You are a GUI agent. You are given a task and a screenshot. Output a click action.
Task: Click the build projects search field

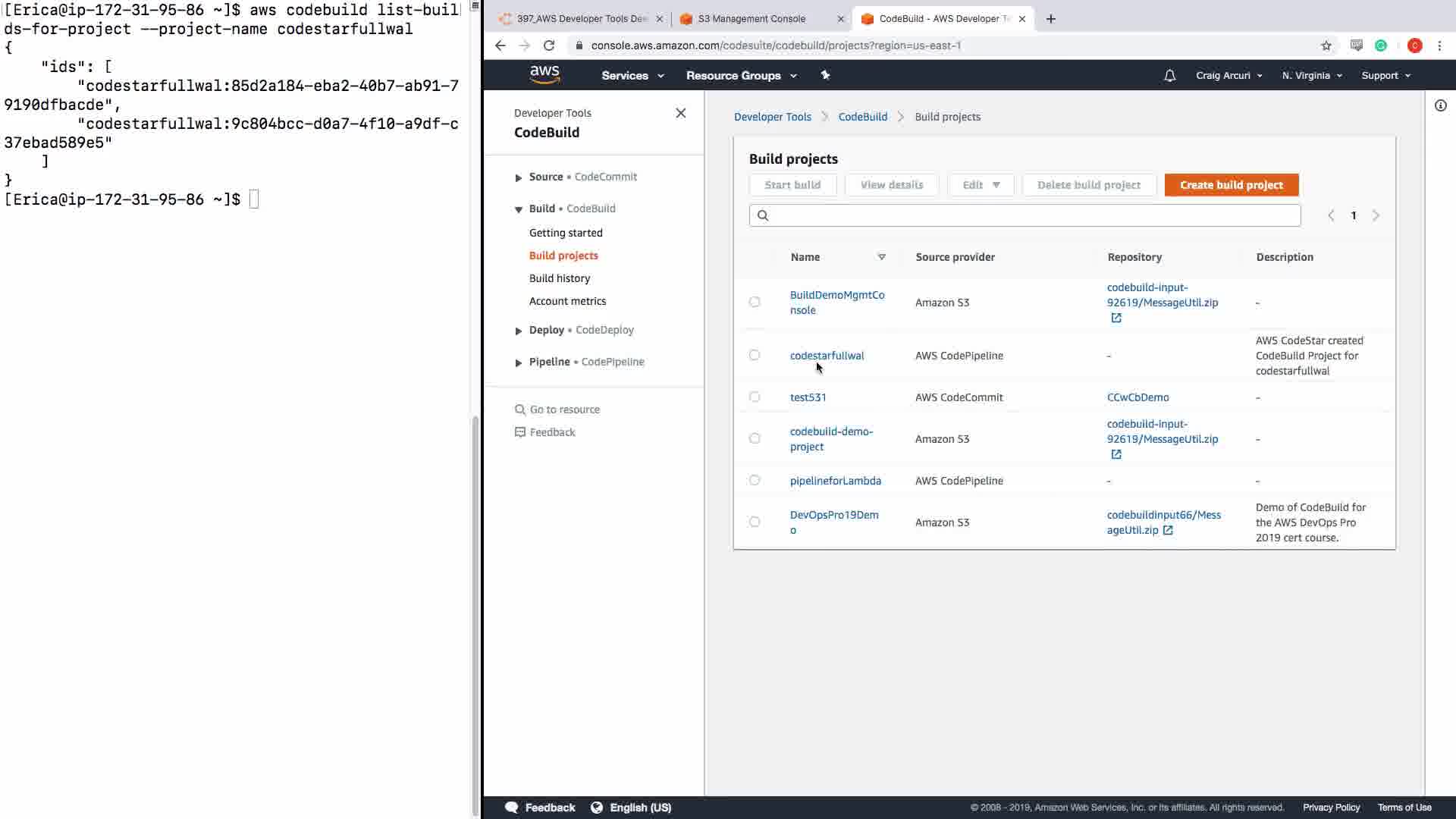pyautogui.click(x=1031, y=216)
